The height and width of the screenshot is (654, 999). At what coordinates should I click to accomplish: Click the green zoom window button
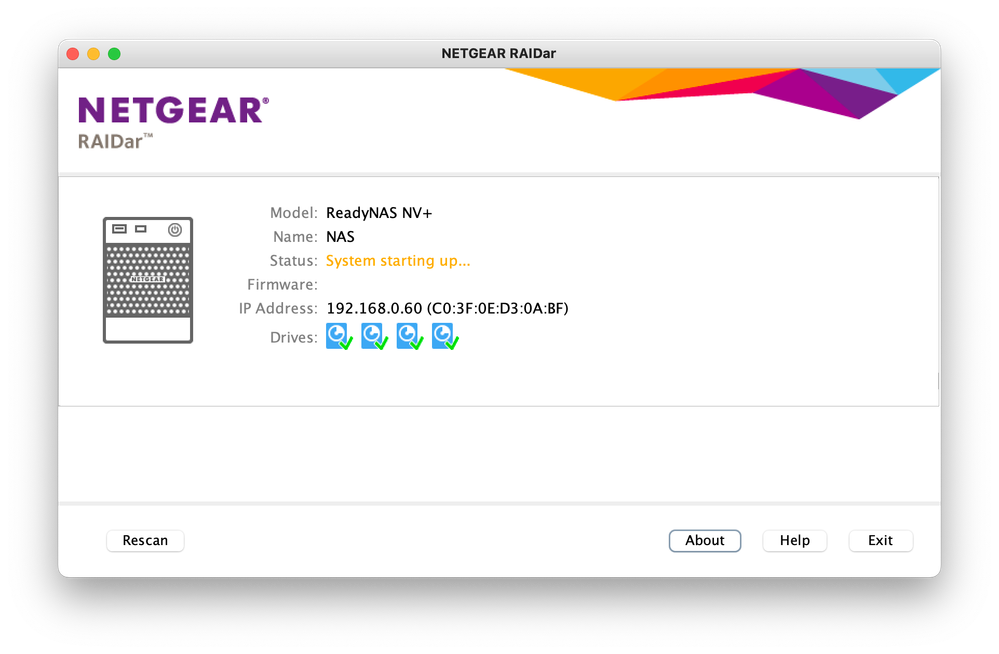pos(114,54)
